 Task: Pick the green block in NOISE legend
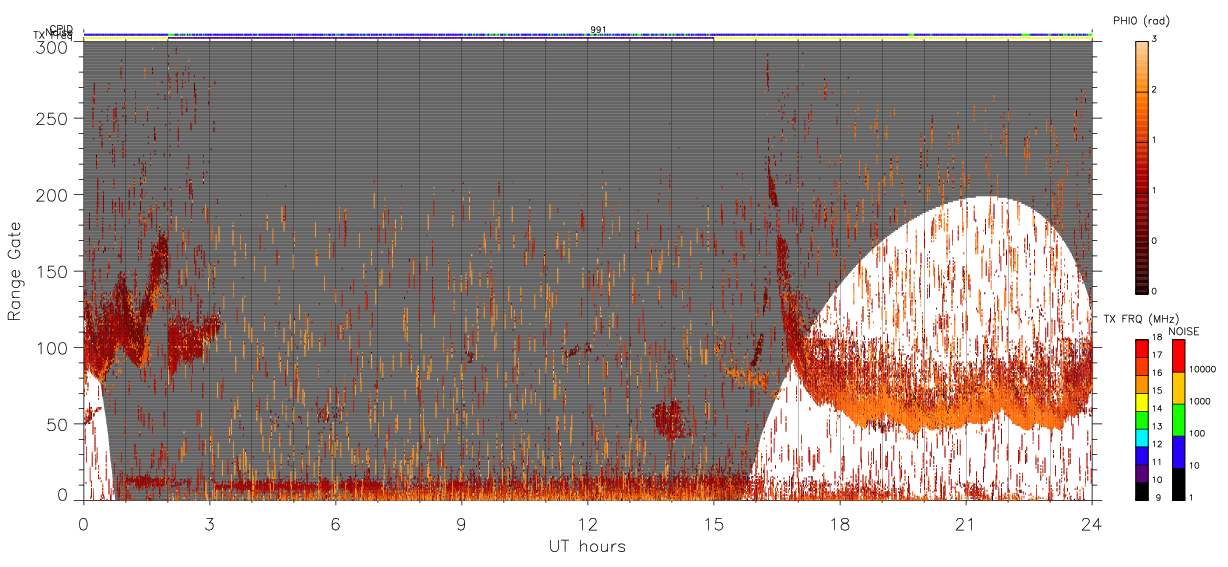1178,420
